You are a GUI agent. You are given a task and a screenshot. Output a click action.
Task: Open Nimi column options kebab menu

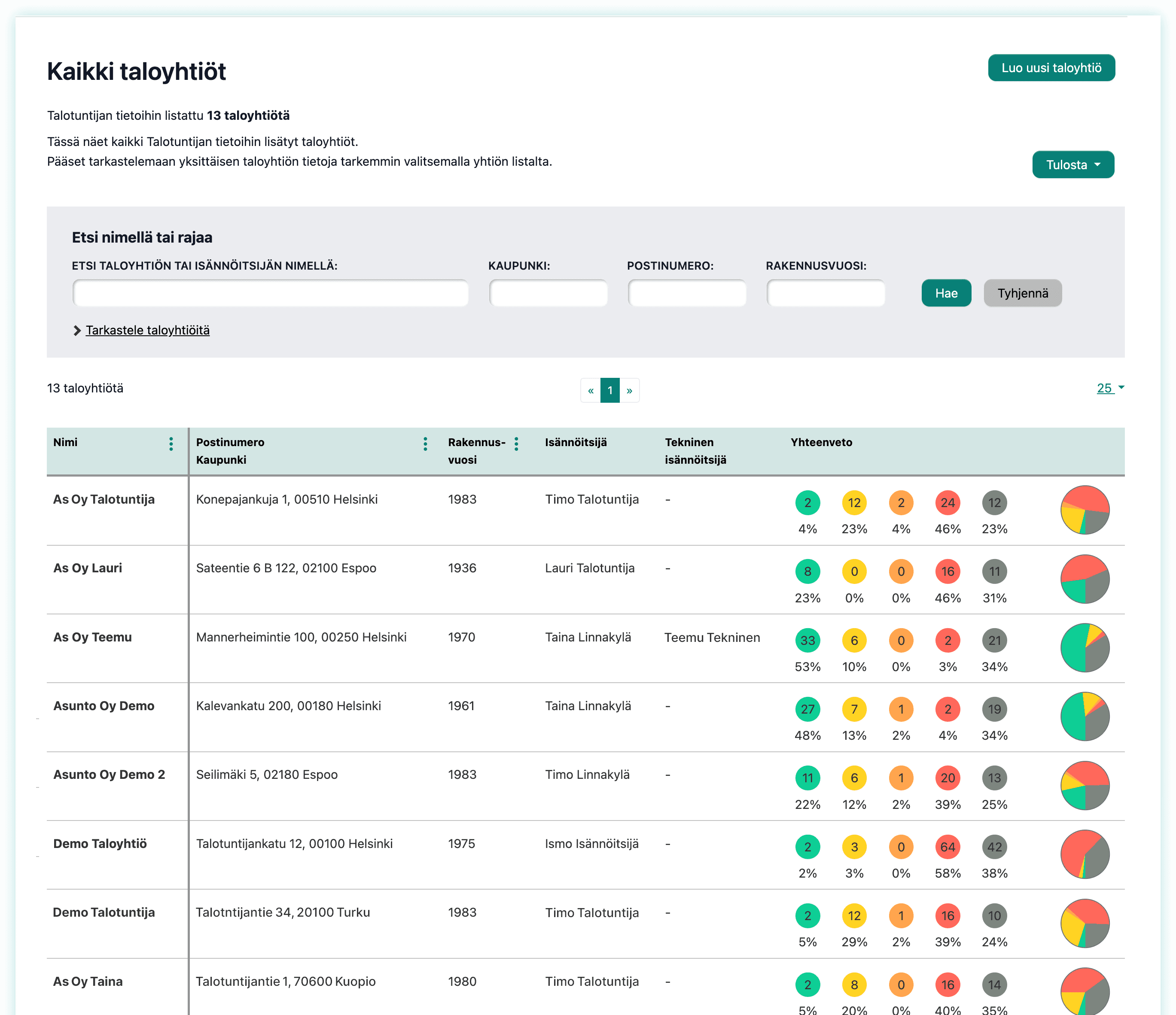pos(171,444)
